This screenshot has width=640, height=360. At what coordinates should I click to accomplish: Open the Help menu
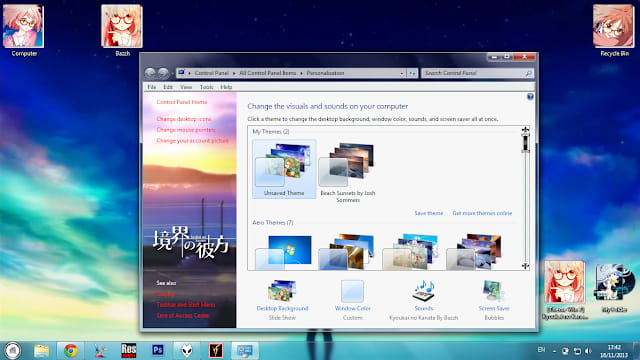[x=226, y=87]
